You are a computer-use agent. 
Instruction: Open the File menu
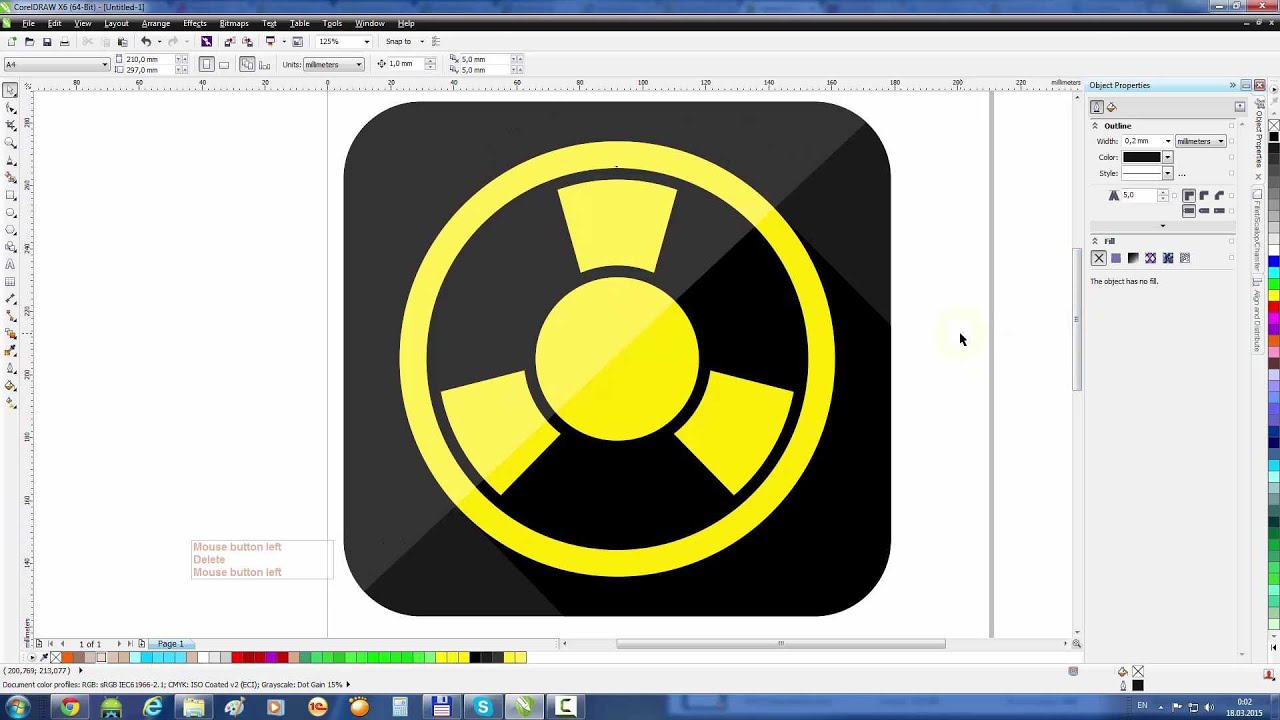29,23
